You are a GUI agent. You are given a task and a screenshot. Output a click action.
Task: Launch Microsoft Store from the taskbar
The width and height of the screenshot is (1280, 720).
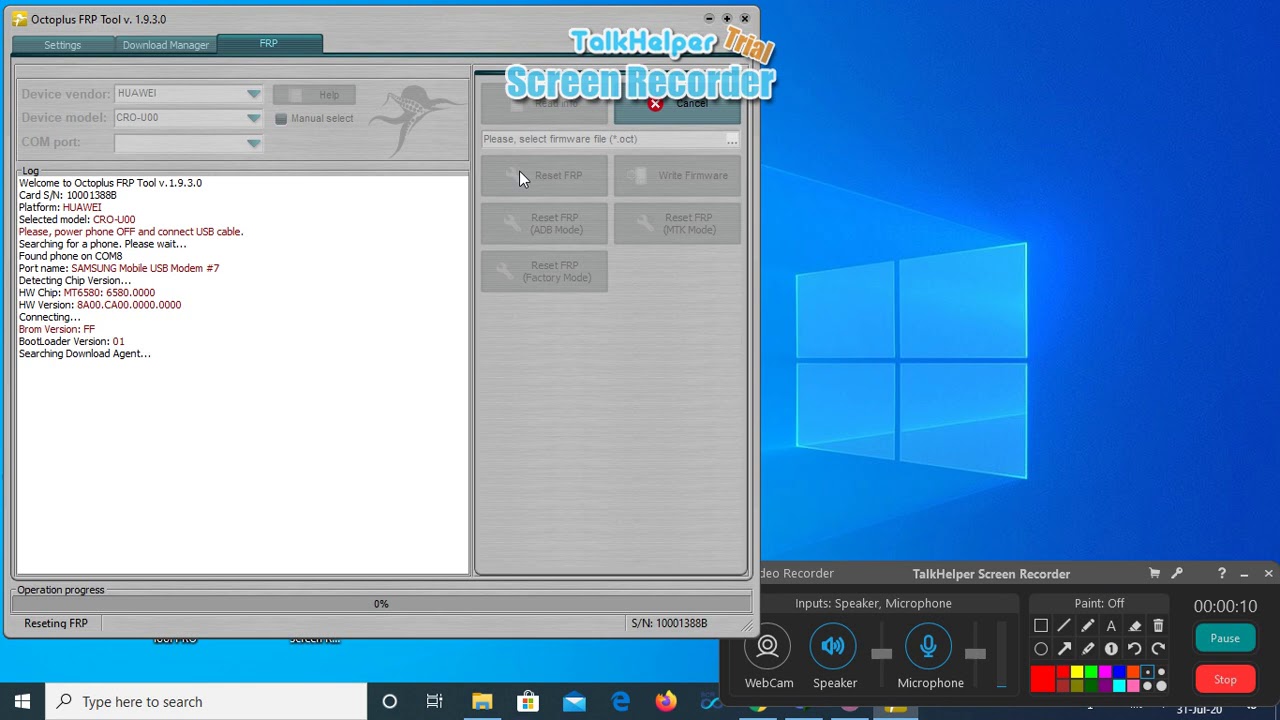[x=528, y=701]
